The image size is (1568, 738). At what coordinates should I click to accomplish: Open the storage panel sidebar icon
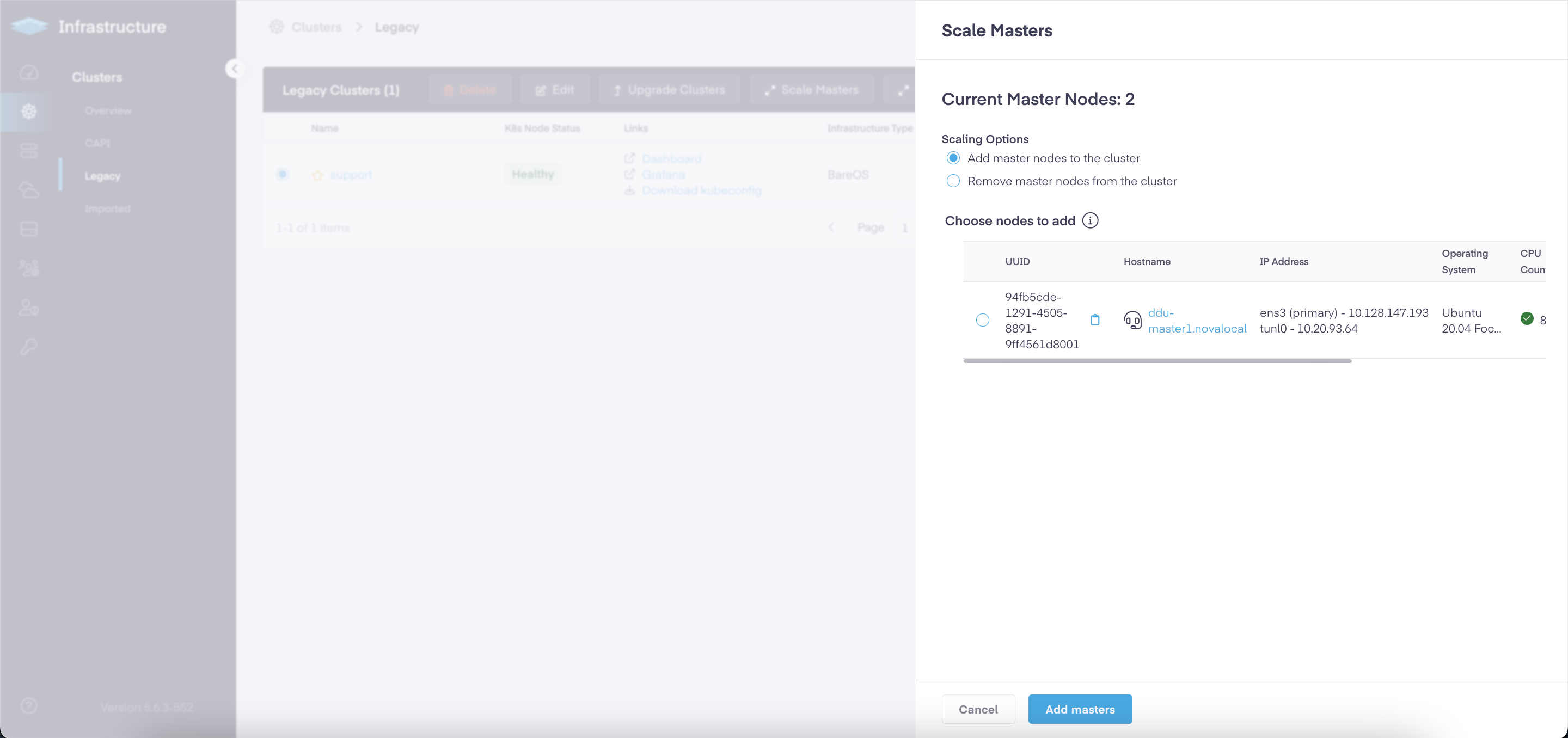pyautogui.click(x=29, y=229)
